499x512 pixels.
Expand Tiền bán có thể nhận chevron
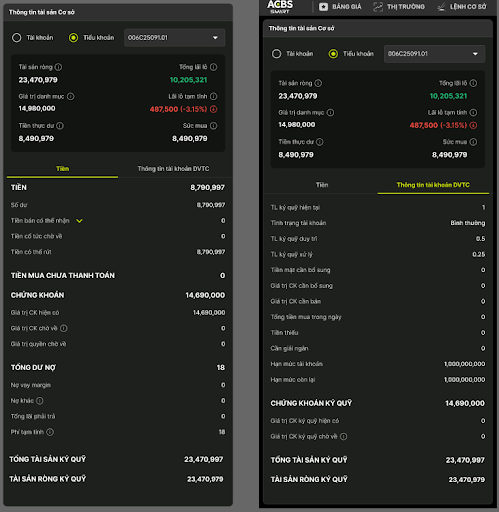(79, 221)
